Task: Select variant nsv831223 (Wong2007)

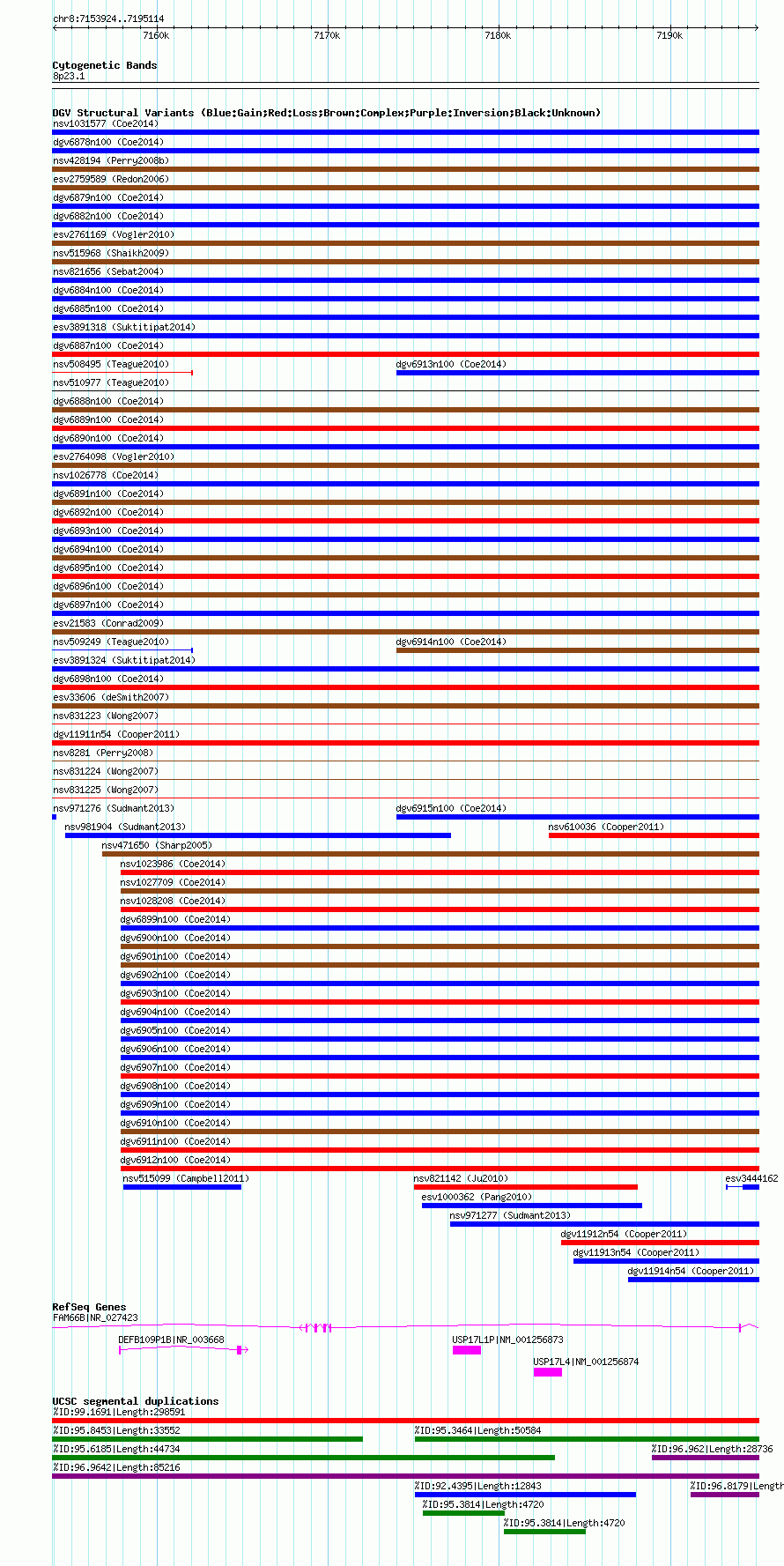Action: tap(406, 724)
